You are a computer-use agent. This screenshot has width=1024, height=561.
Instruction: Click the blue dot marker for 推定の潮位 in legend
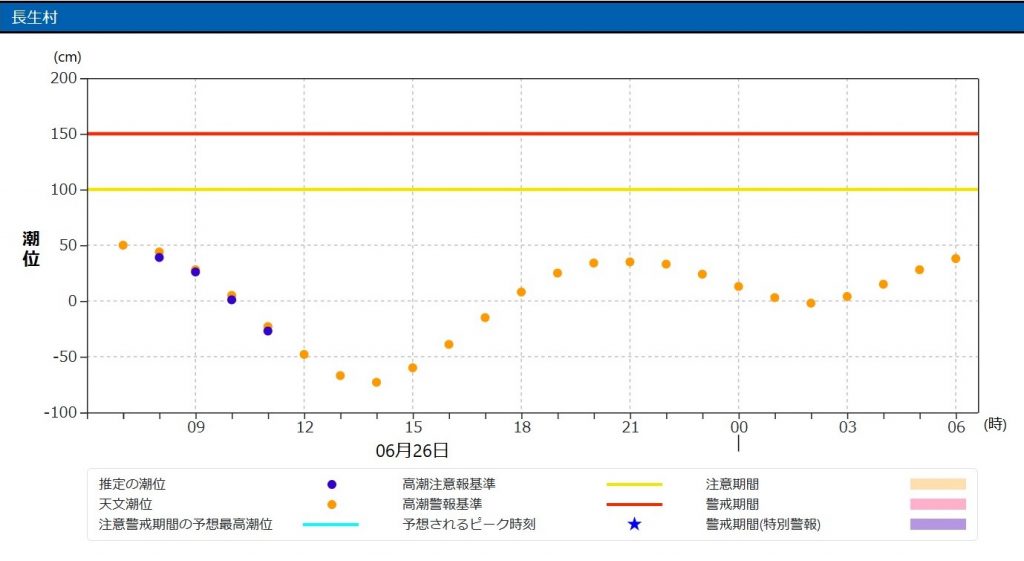click(x=332, y=485)
